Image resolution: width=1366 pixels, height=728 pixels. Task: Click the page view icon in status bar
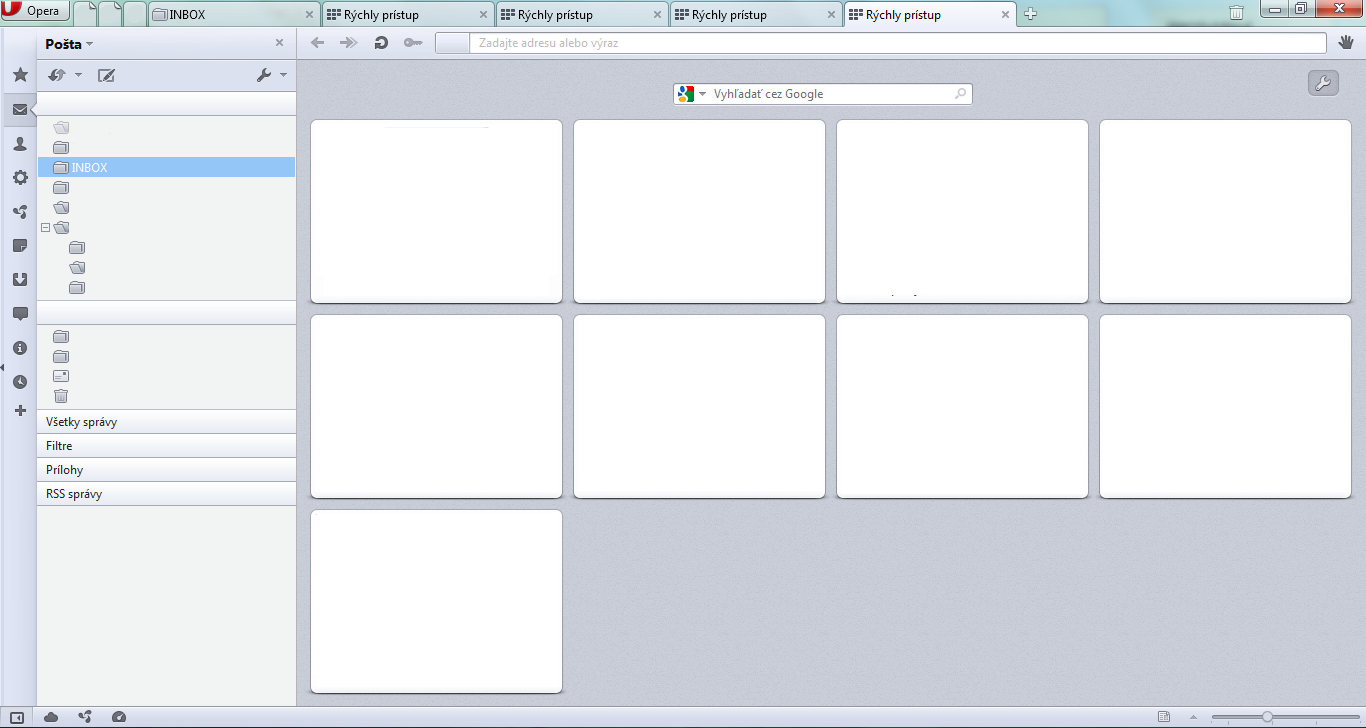(1164, 717)
